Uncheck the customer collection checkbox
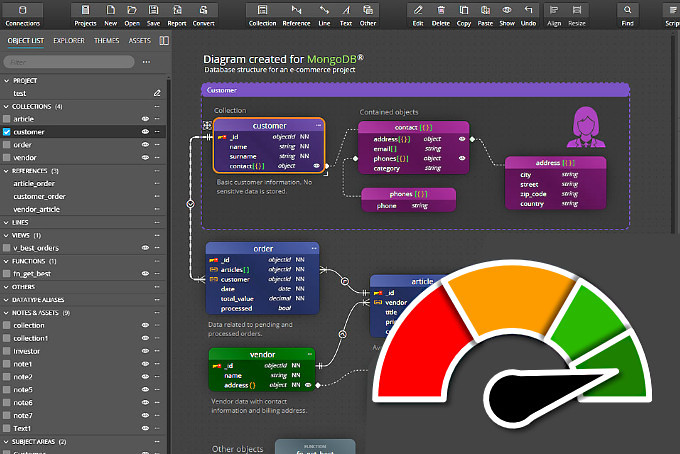 coord(7,132)
